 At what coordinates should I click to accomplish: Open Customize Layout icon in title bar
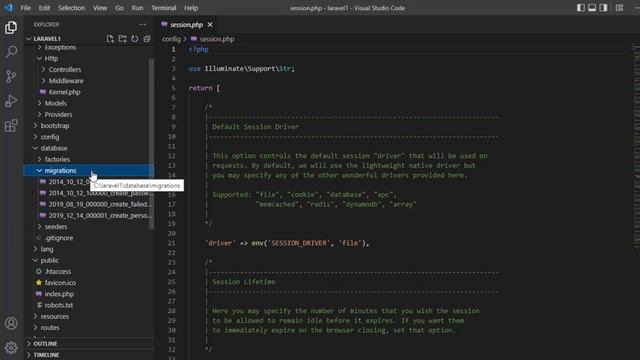click(x=619, y=8)
